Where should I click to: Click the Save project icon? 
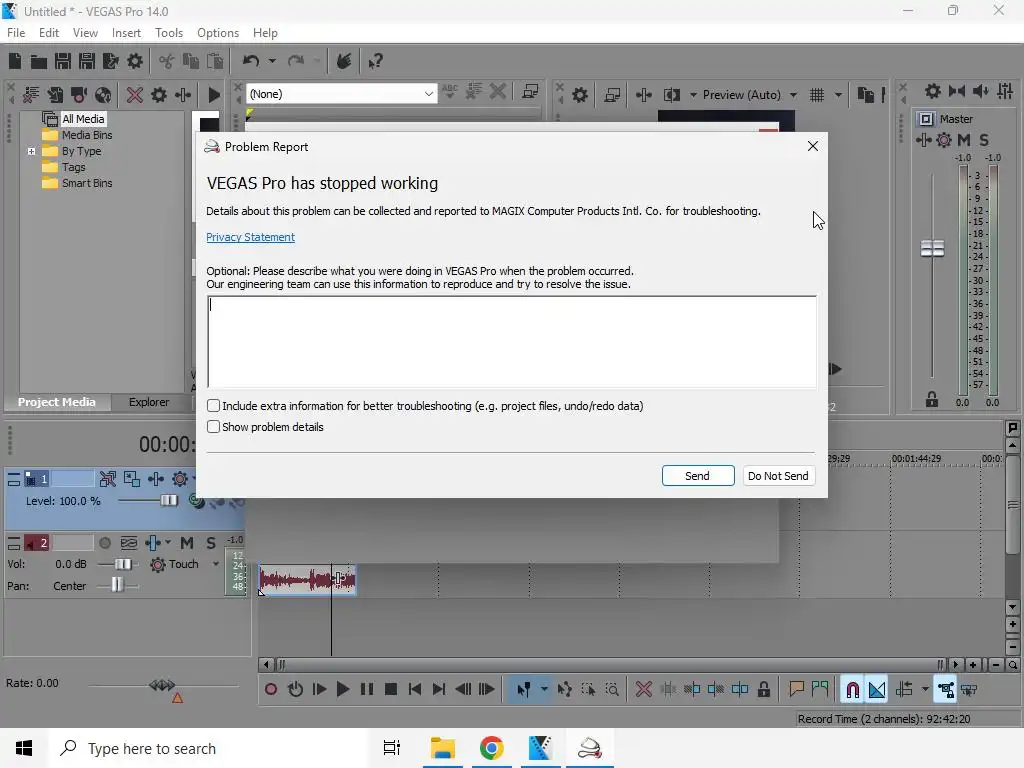click(63, 61)
